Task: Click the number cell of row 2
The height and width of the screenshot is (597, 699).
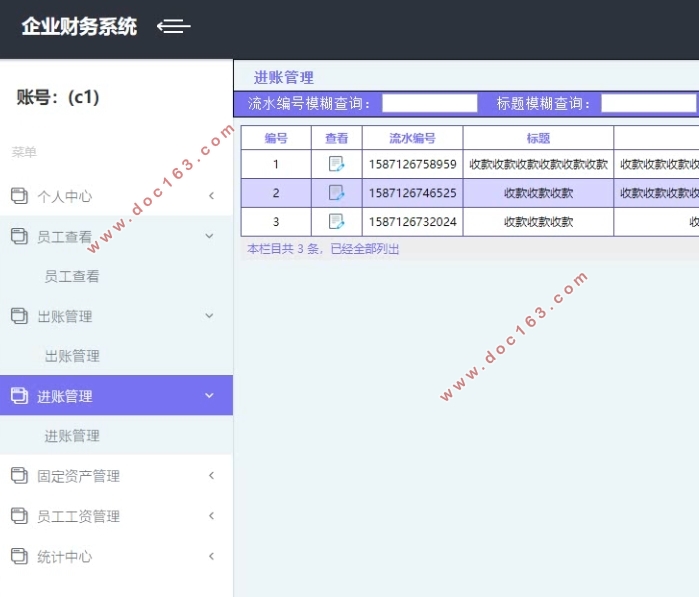Action: pos(276,193)
